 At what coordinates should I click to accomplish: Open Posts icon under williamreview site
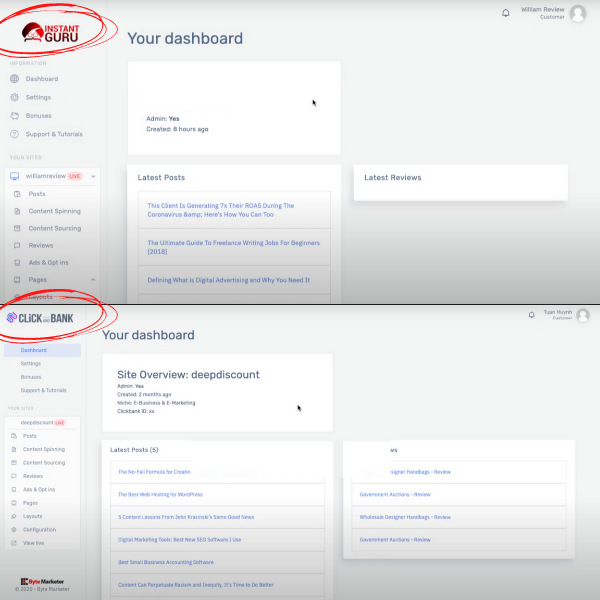[17, 194]
